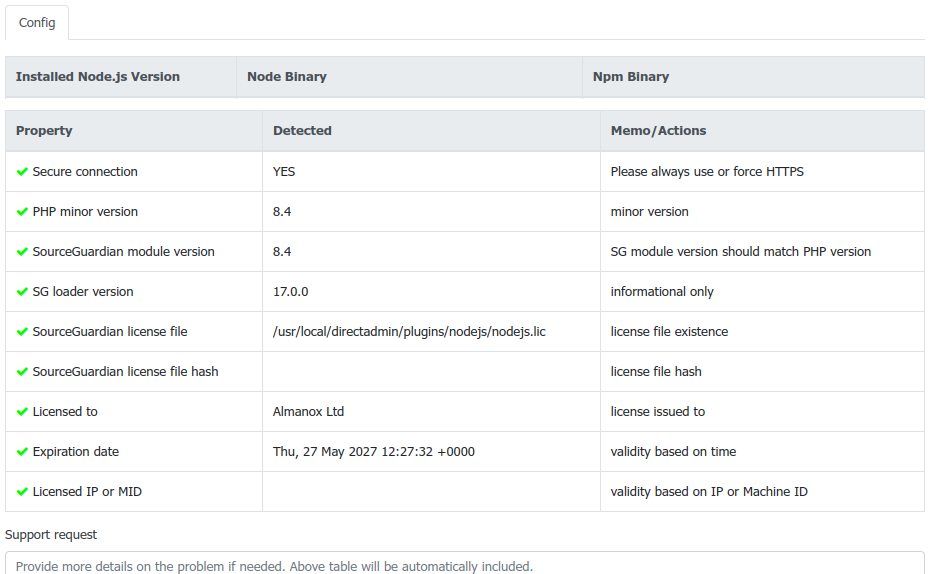Select the SourceGuardian license file hash label
The height and width of the screenshot is (574, 930).
[125, 372]
